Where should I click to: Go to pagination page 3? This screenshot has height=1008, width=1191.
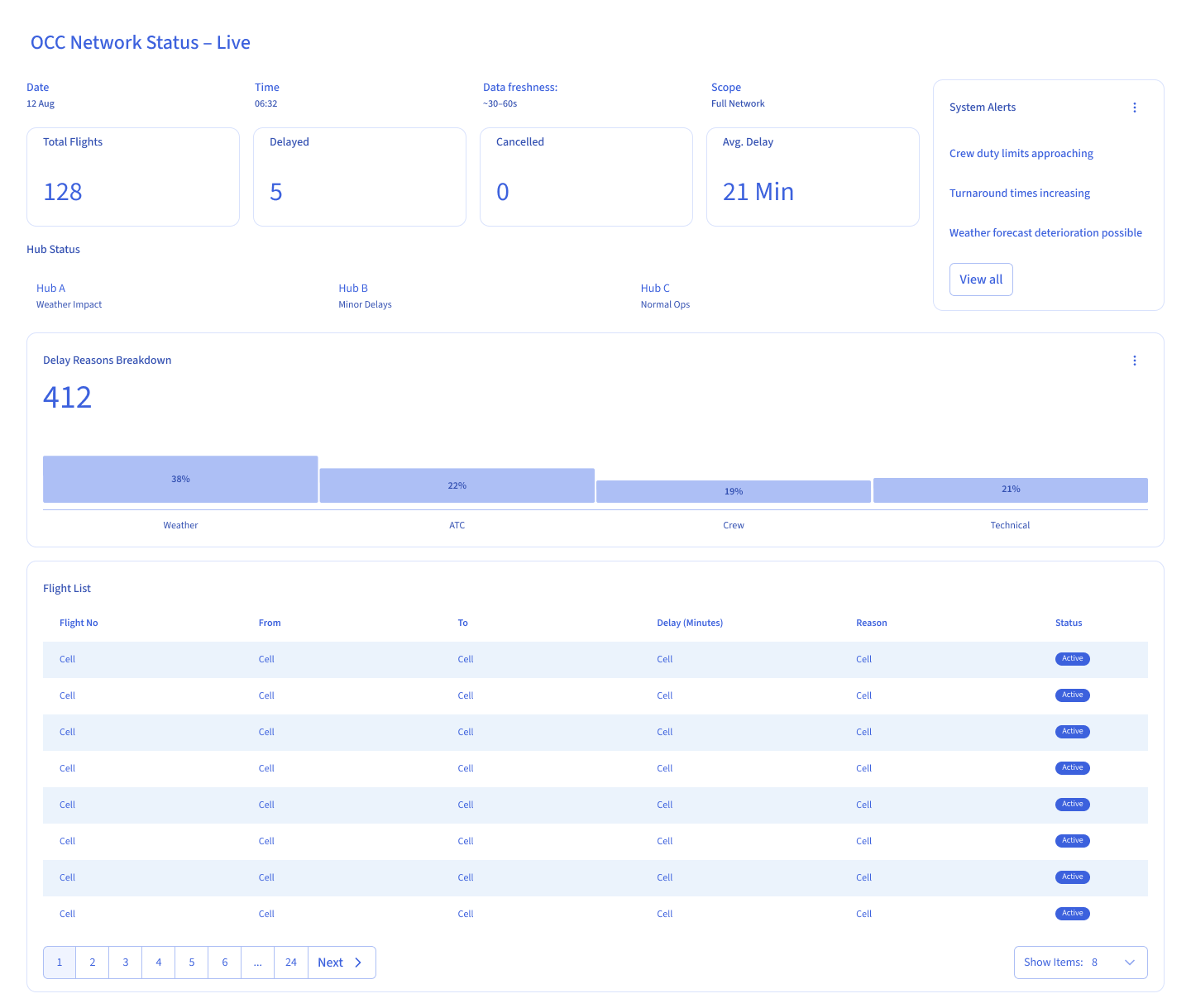pos(125,962)
